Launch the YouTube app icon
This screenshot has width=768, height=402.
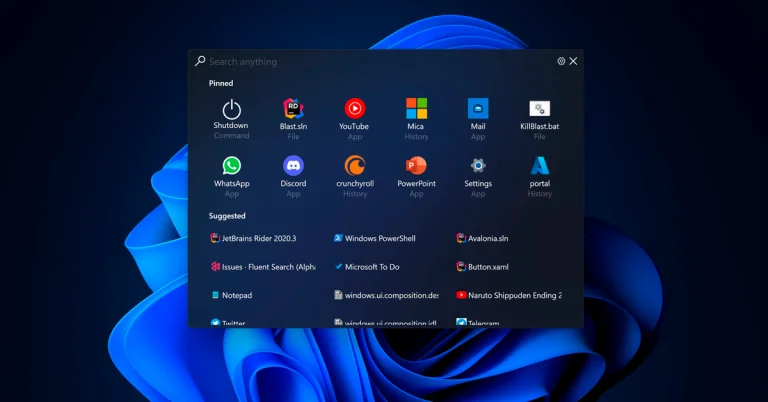pyautogui.click(x=354, y=109)
